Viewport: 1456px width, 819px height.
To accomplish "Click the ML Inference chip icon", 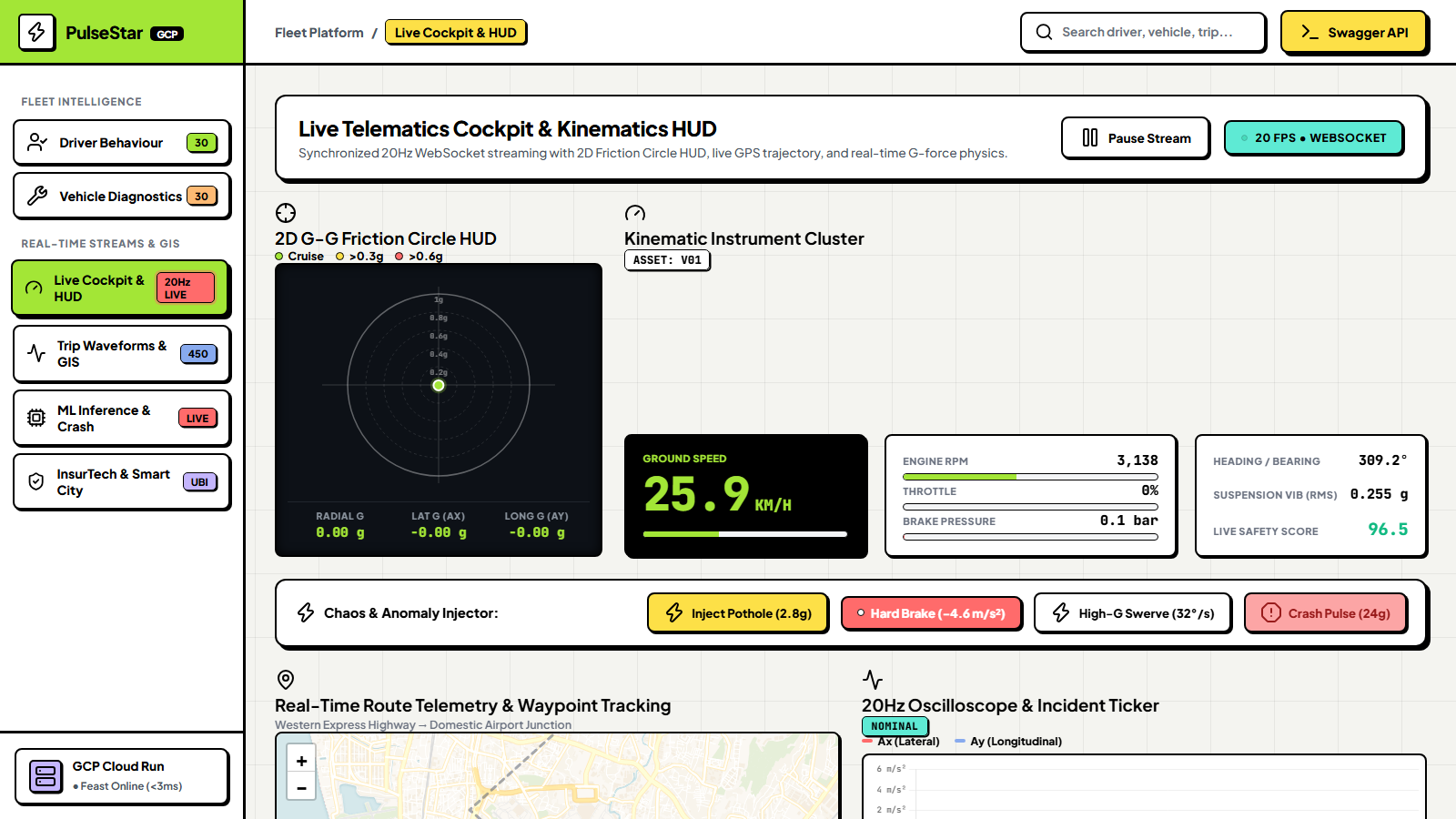I will point(36,418).
